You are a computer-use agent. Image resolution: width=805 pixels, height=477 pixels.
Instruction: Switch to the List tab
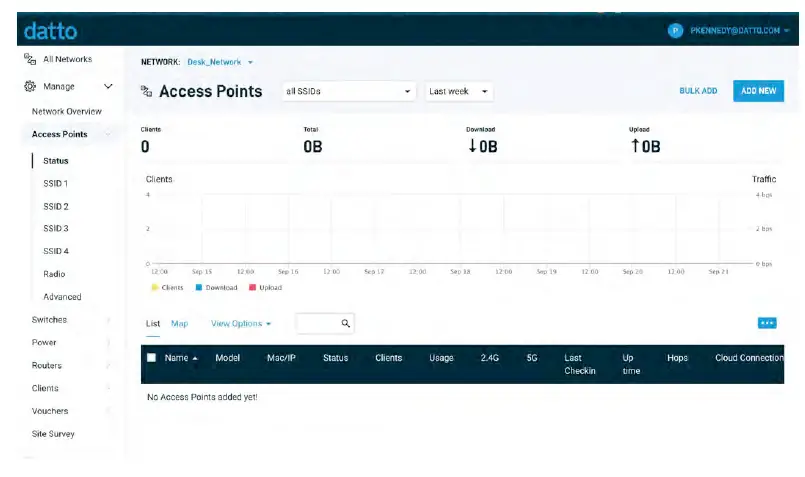click(x=152, y=323)
